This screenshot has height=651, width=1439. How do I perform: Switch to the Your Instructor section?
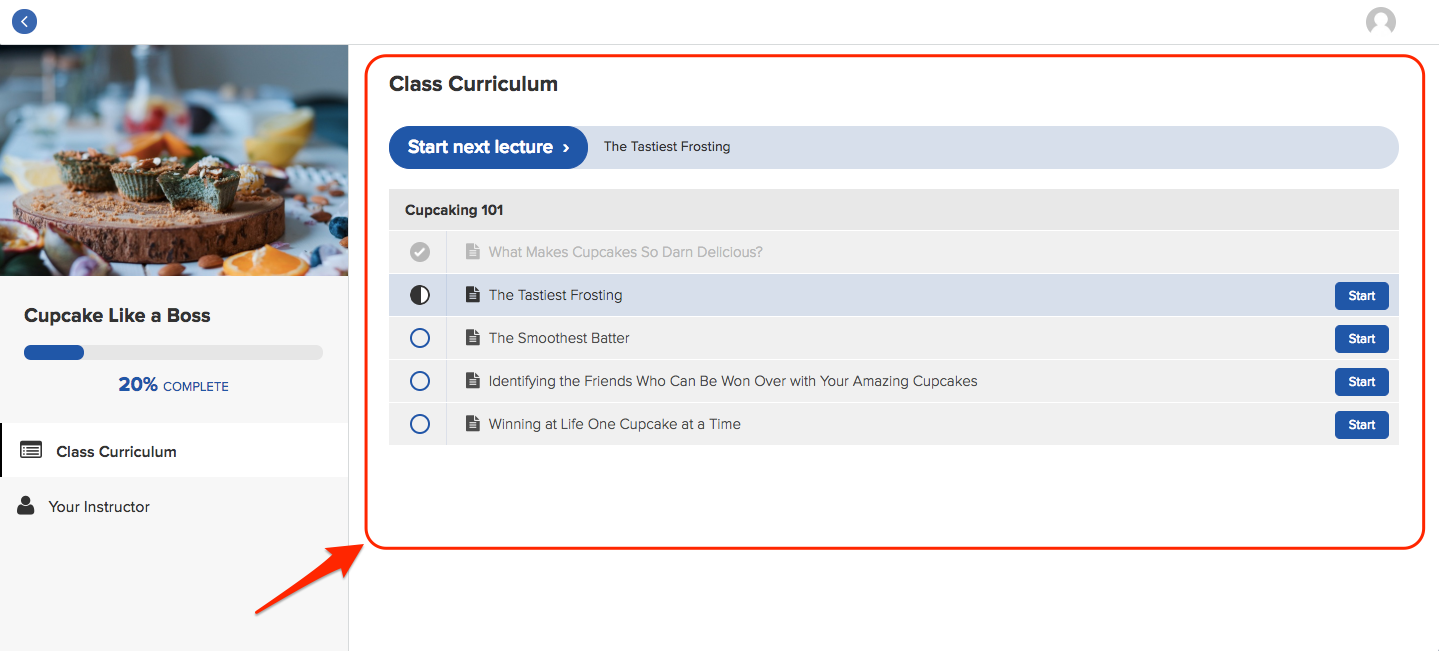(x=100, y=505)
